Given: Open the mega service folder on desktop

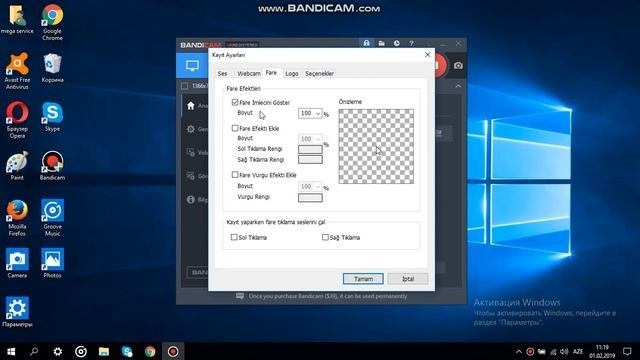Looking at the screenshot, I should [x=17, y=19].
